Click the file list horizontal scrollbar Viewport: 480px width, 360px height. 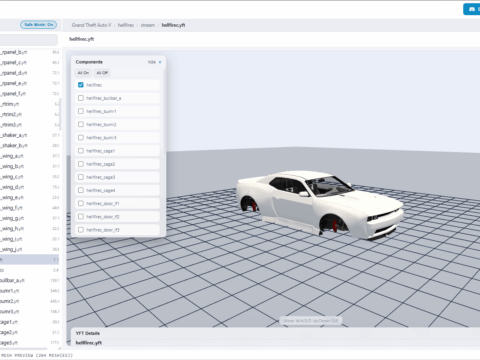coord(23,348)
